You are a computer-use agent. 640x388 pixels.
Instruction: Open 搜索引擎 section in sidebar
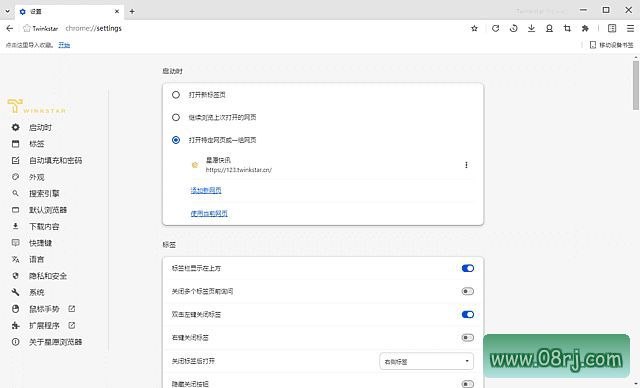(44, 193)
